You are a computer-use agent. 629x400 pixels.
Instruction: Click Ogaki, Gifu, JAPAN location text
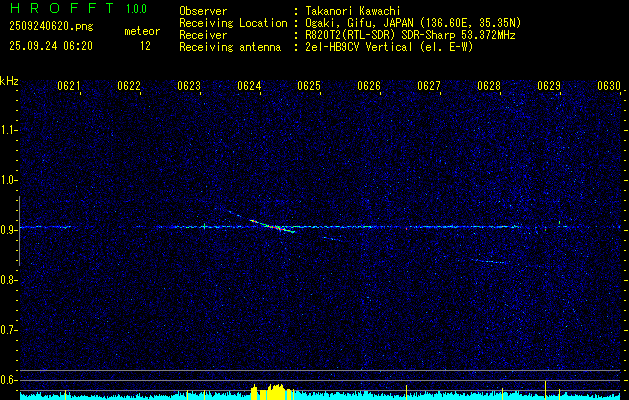413,23
